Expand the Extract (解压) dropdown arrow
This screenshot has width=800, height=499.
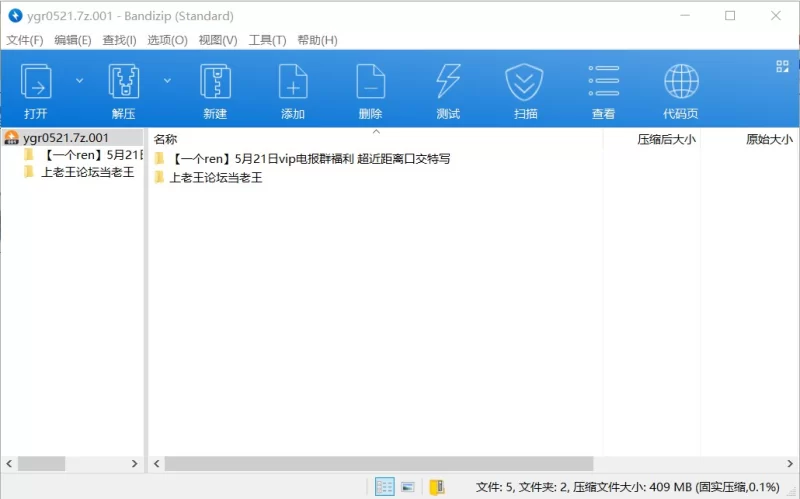pos(167,81)
